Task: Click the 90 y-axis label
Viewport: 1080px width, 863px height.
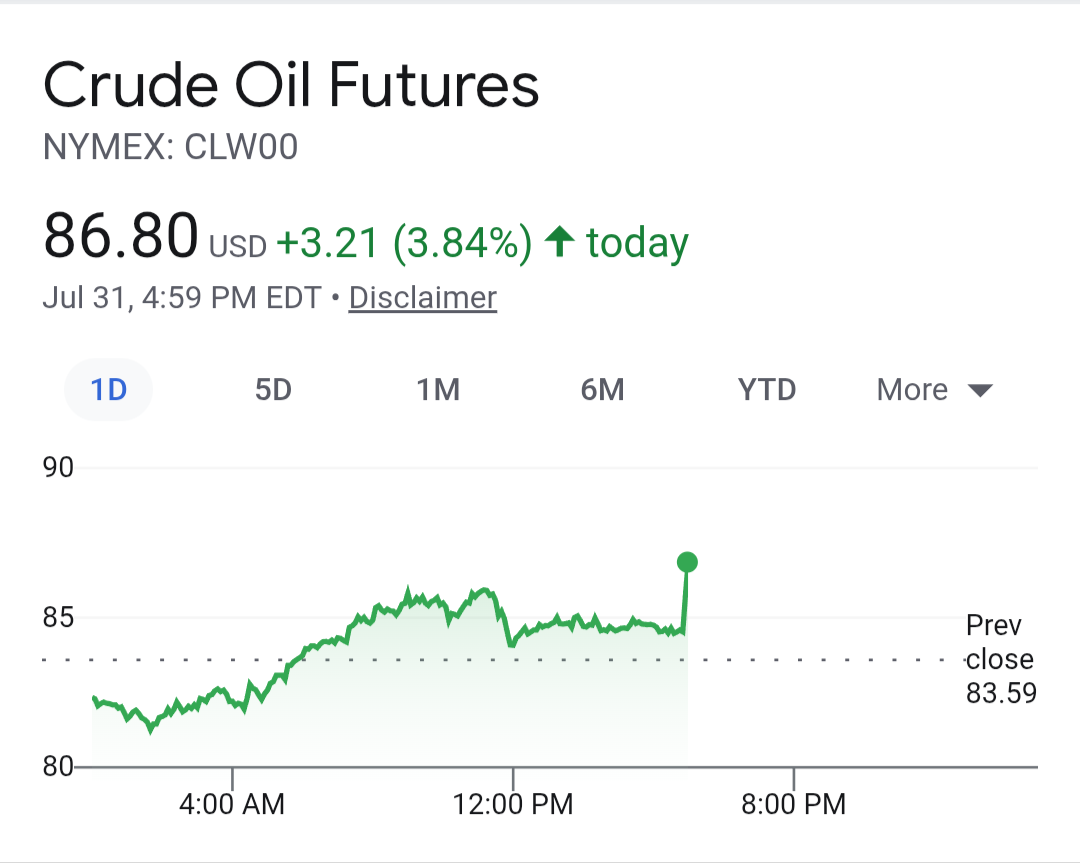Action: (58, 468)
